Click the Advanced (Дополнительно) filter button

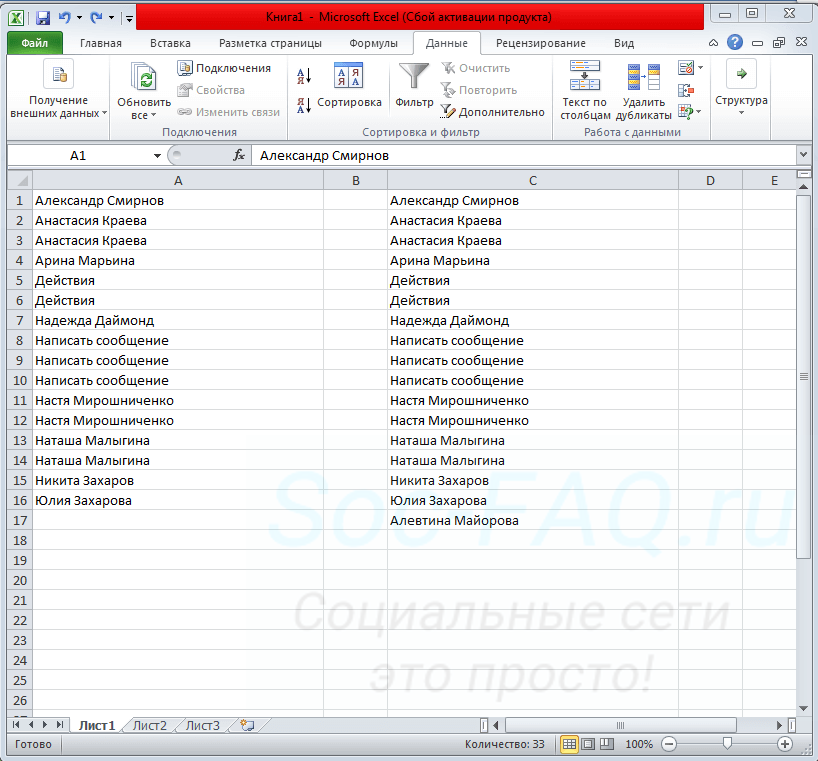492,112
